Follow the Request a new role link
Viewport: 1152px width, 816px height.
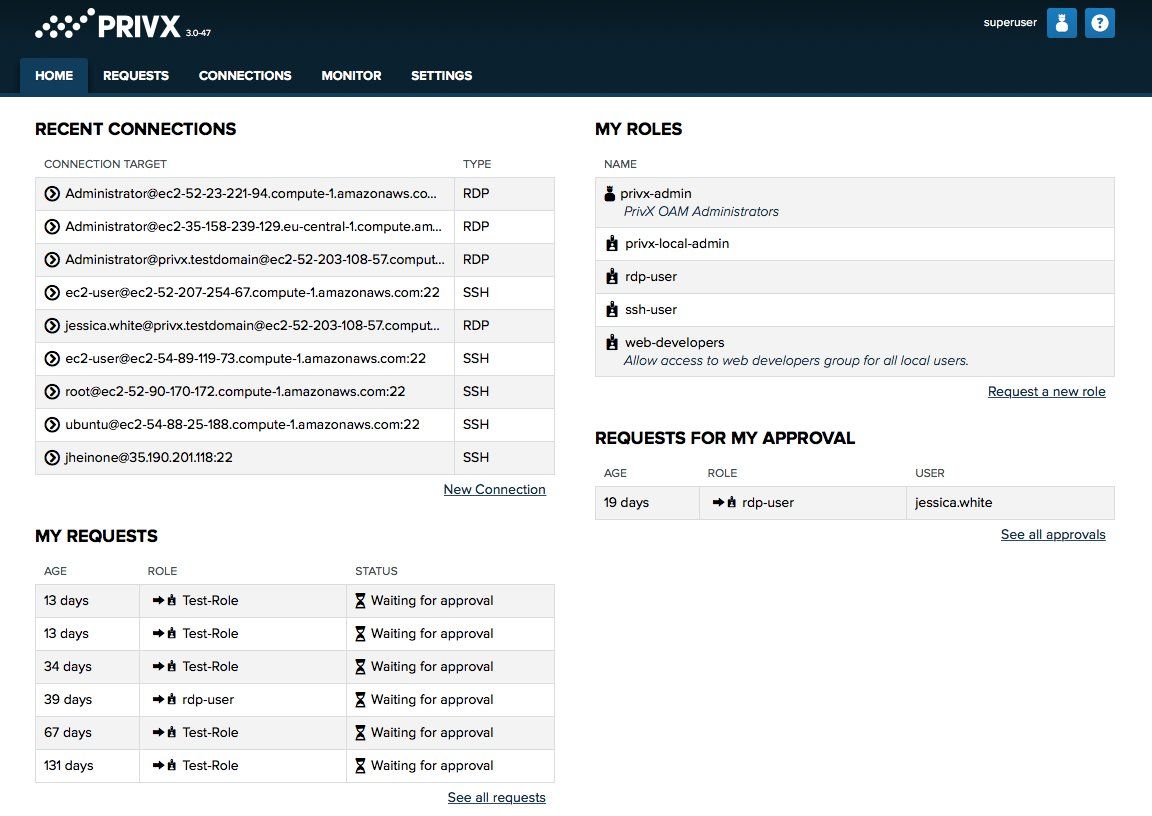(1046, 392)
